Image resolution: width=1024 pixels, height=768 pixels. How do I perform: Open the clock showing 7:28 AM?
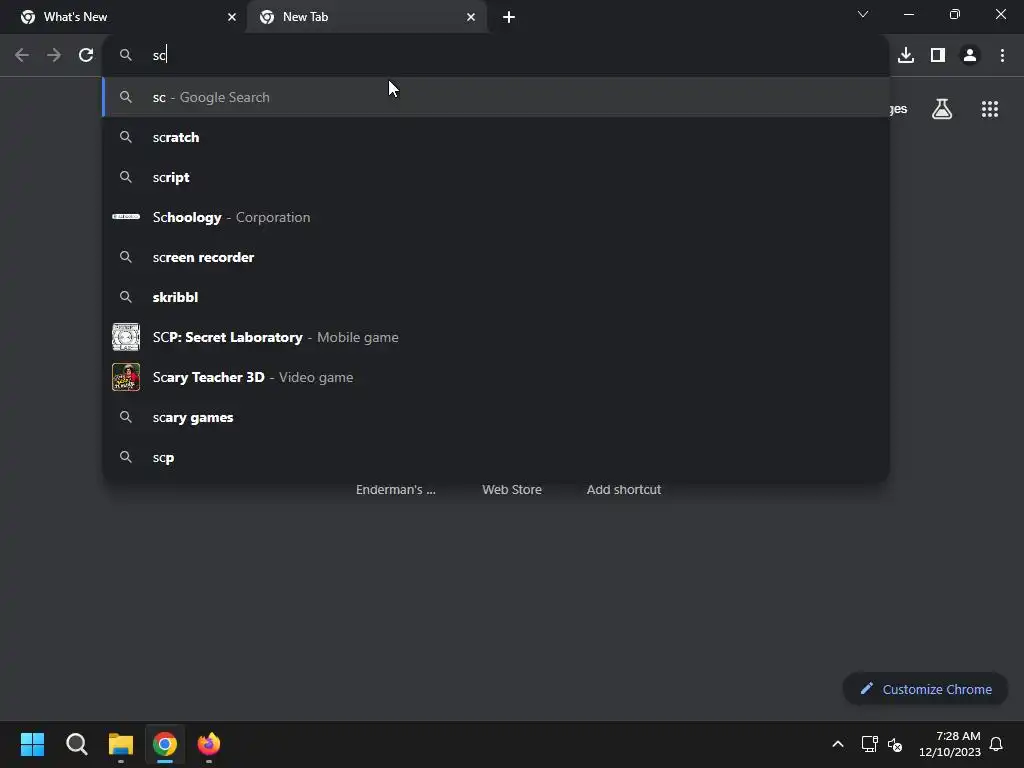pyautogui.click(x=950, y=744)
